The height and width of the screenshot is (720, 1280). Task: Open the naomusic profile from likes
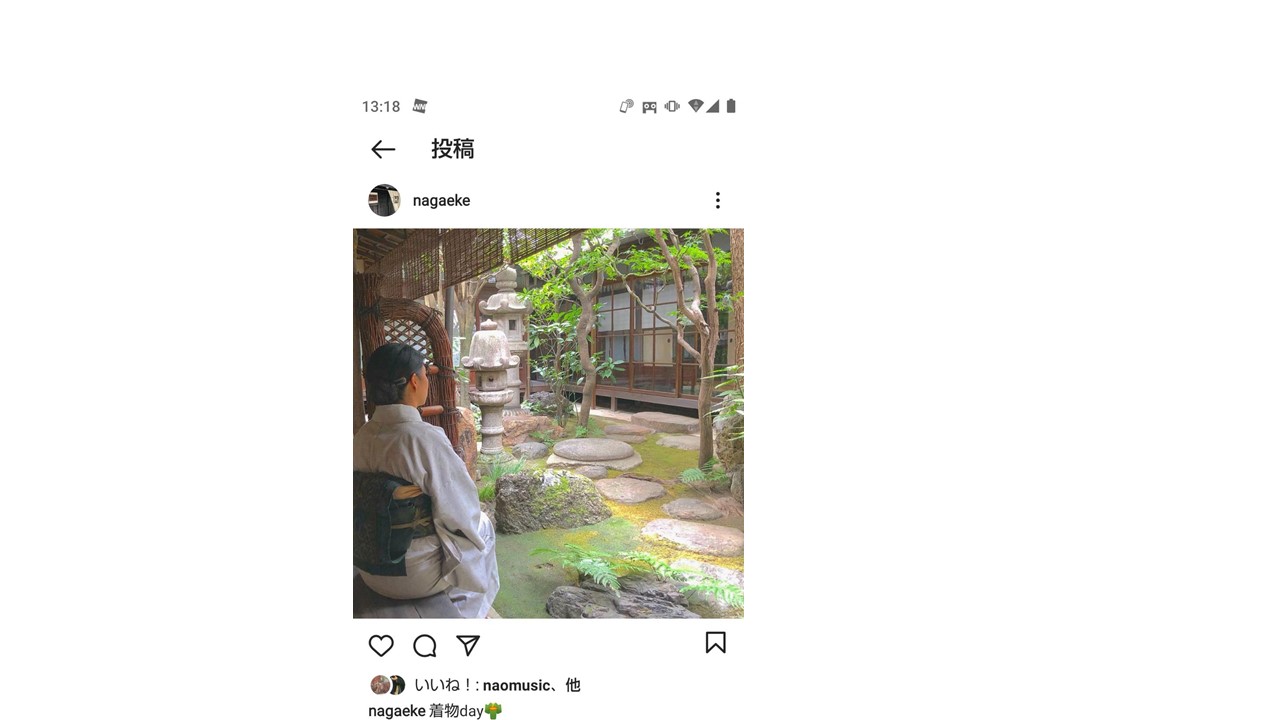pos(516,685)
